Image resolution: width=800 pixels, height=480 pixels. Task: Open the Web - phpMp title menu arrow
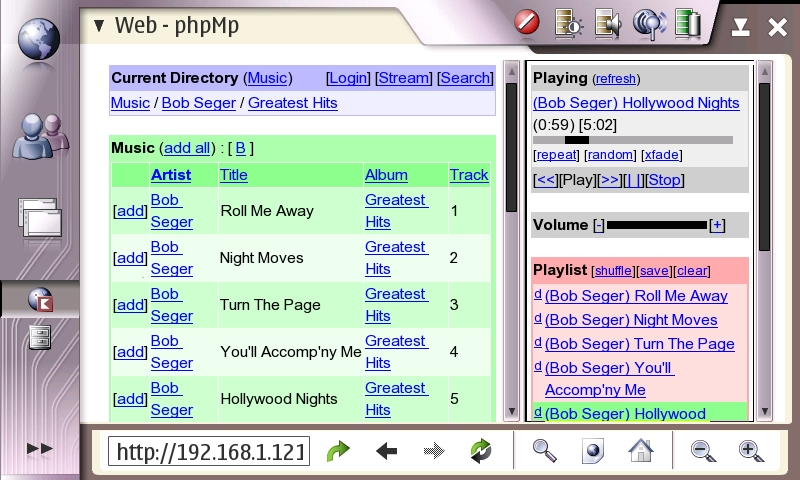(98, 25)
